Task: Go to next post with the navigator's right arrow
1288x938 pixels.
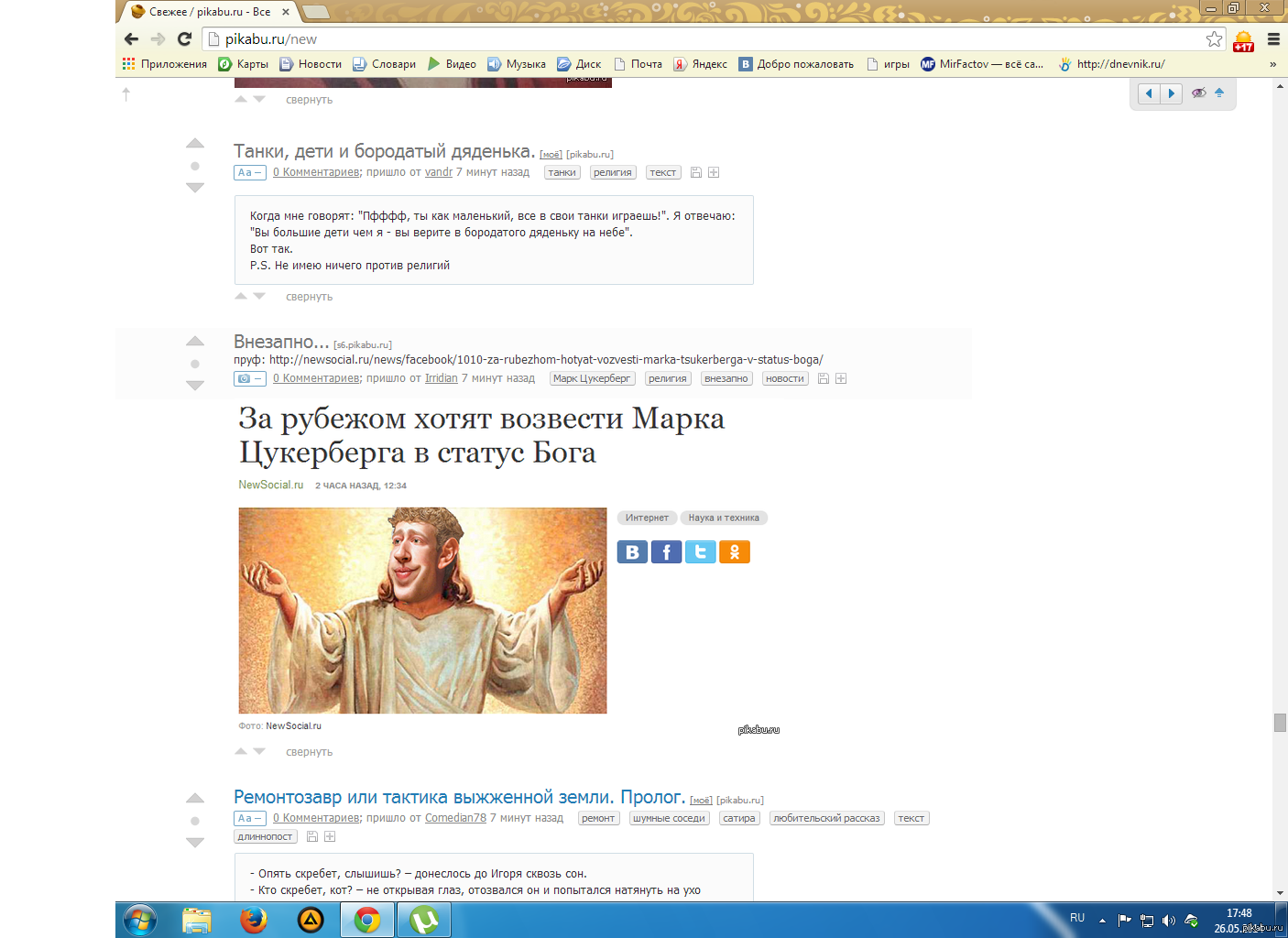Action: pos(1171,93)
